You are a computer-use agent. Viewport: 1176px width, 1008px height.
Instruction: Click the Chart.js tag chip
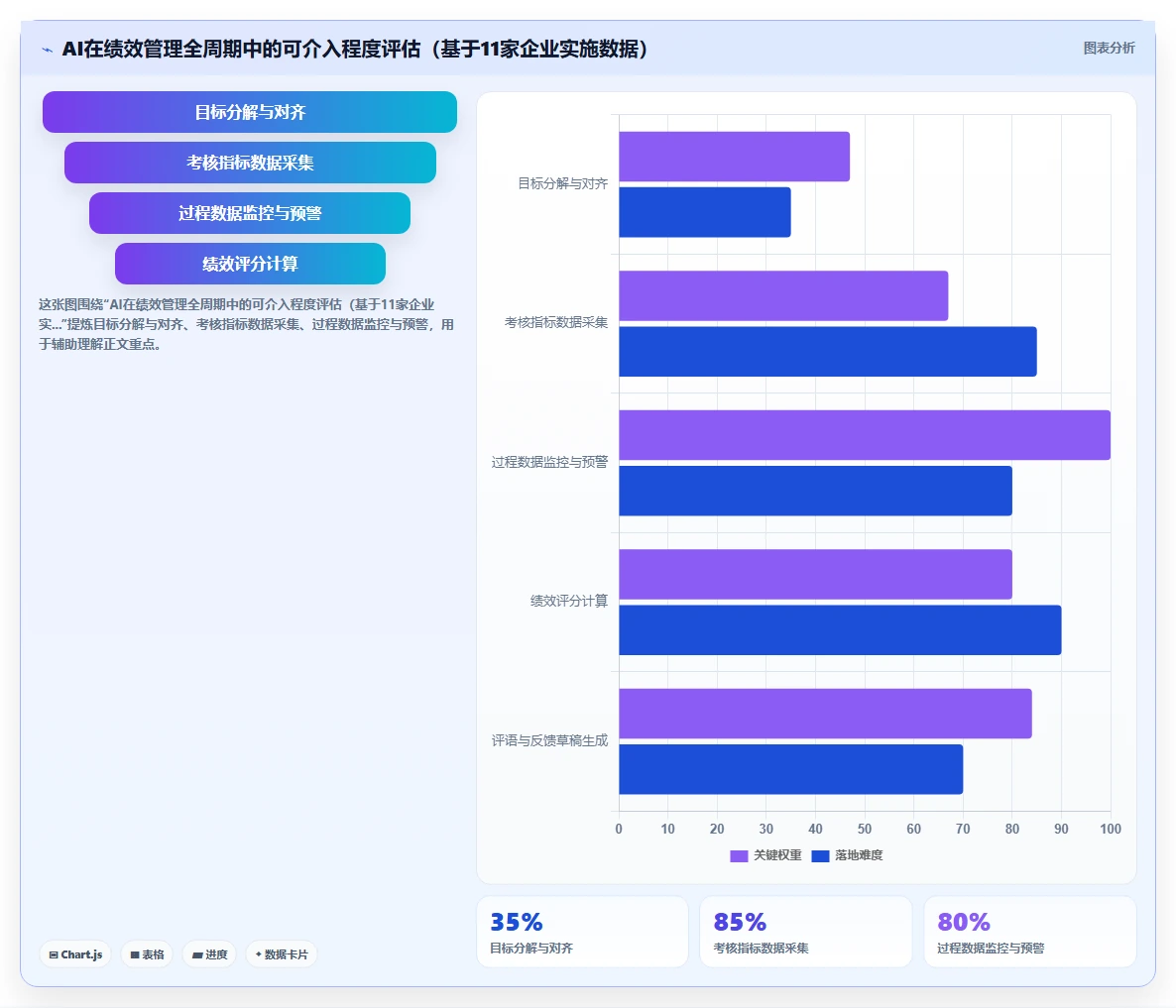click(x=75, y=954)
